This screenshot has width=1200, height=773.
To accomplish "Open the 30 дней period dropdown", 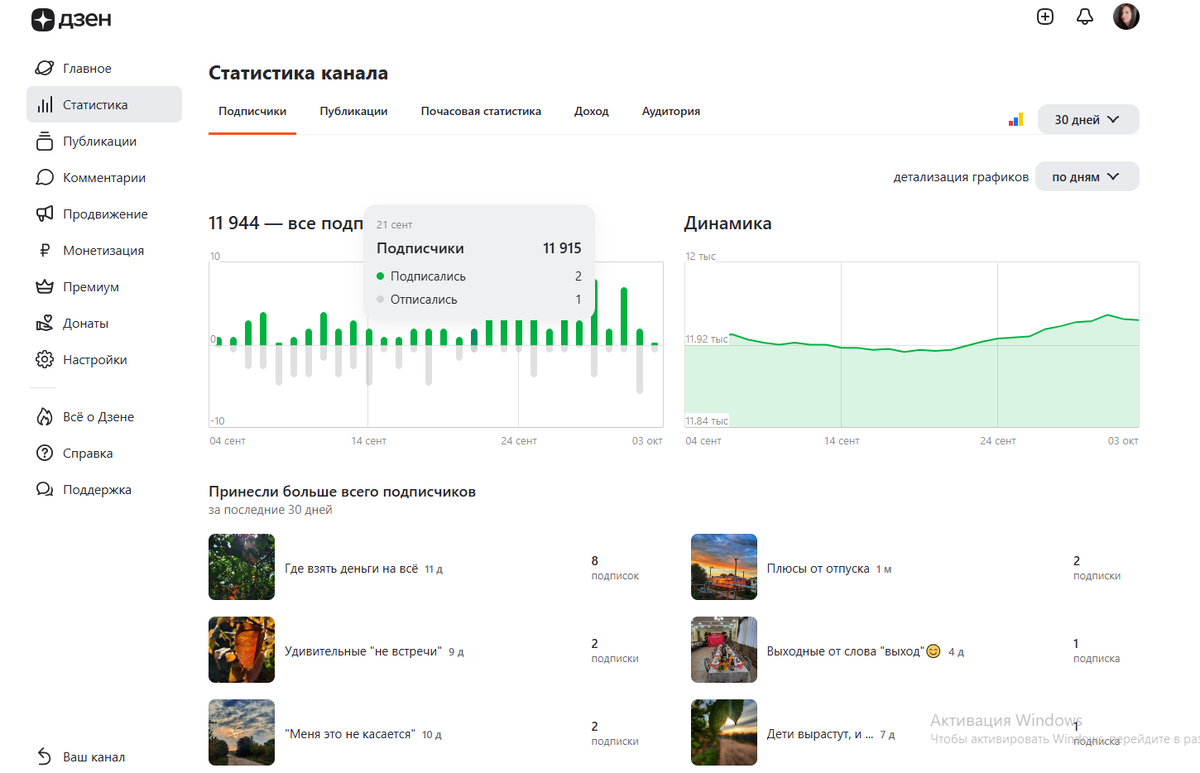I will pyautogui.click(x=1088, y=119).
